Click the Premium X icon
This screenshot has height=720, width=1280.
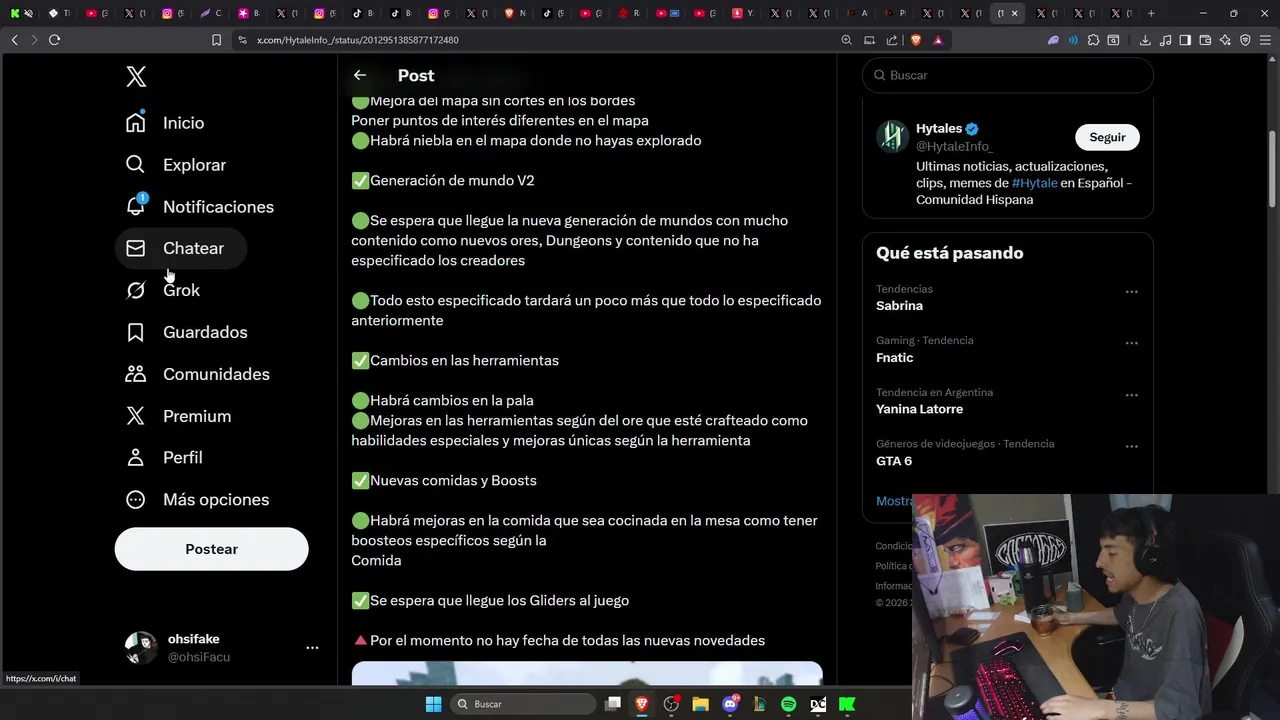coord(136,416)
